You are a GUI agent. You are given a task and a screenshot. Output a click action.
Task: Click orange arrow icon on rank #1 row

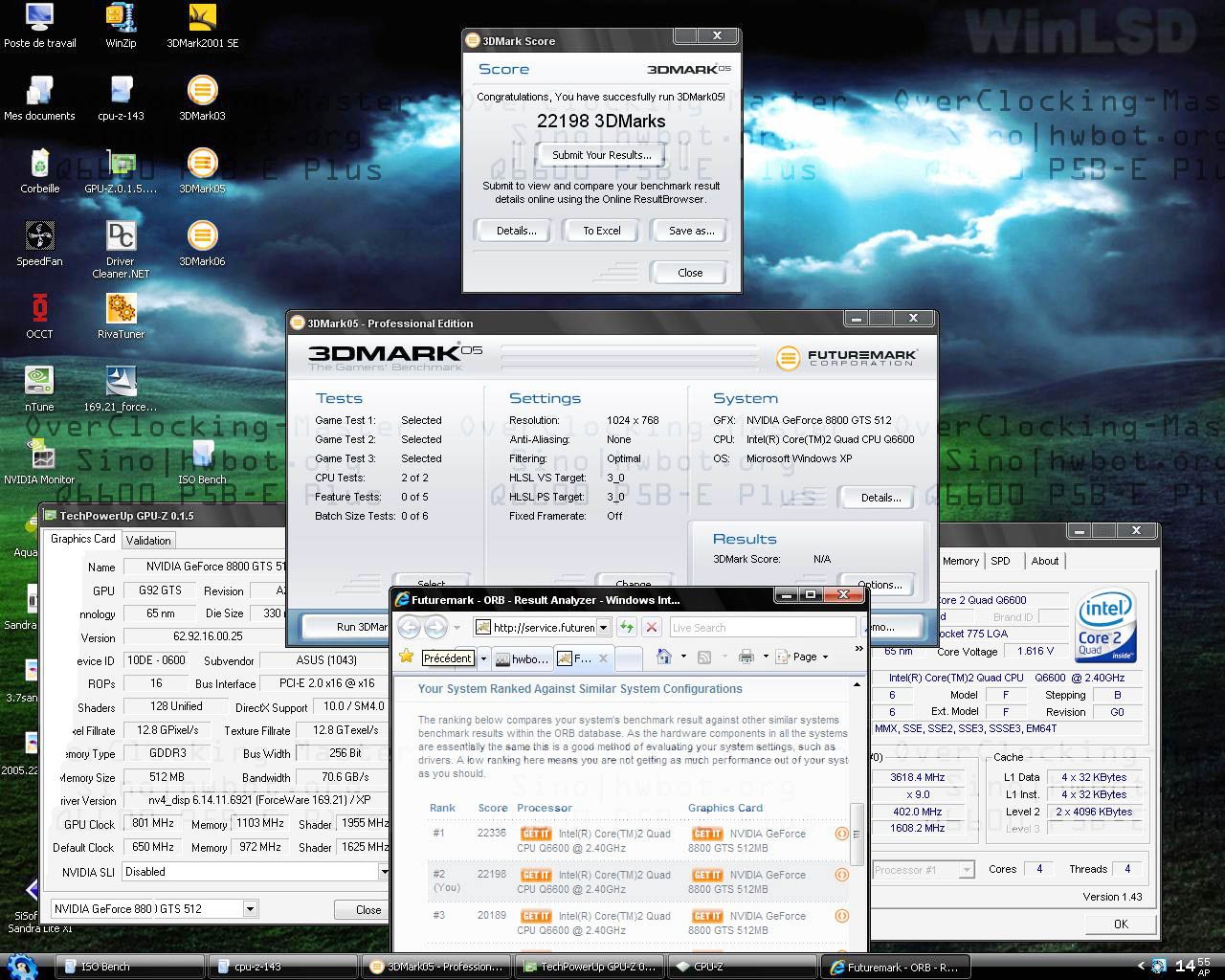coord(842,834)
